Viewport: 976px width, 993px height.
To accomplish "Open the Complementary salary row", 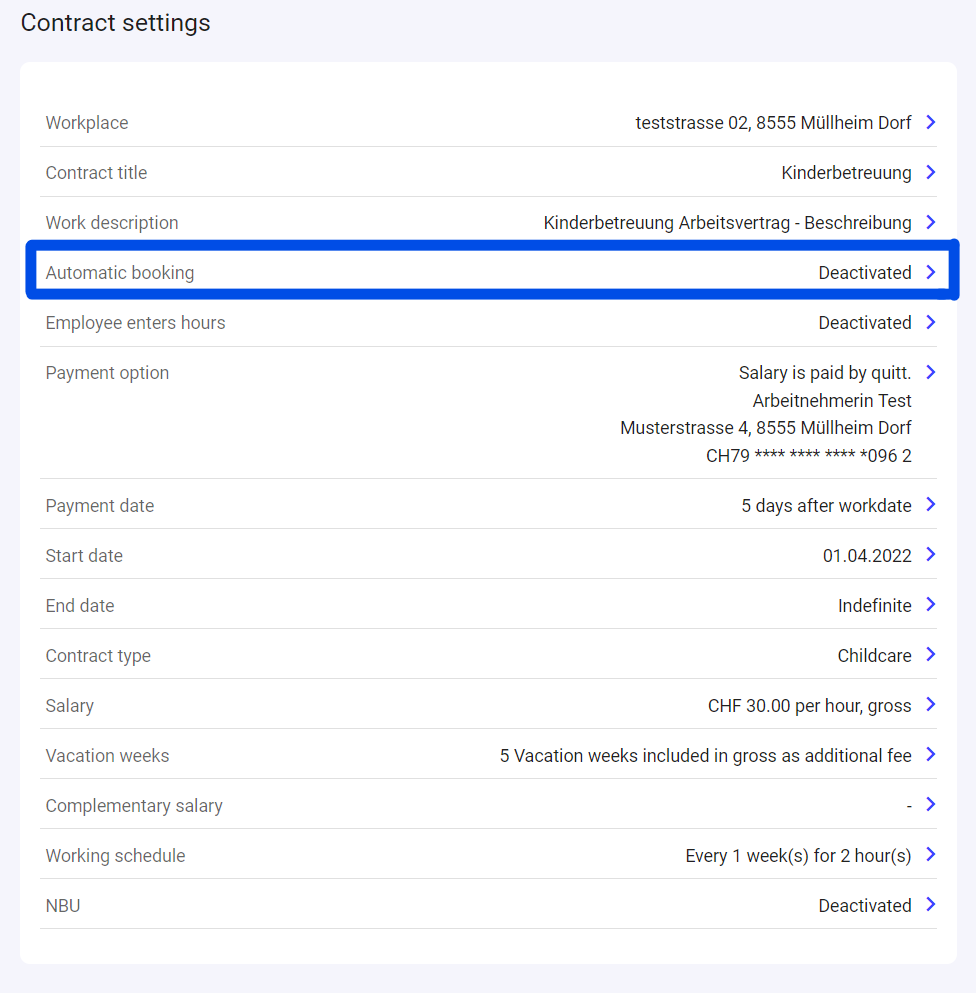I will [930, 805].
